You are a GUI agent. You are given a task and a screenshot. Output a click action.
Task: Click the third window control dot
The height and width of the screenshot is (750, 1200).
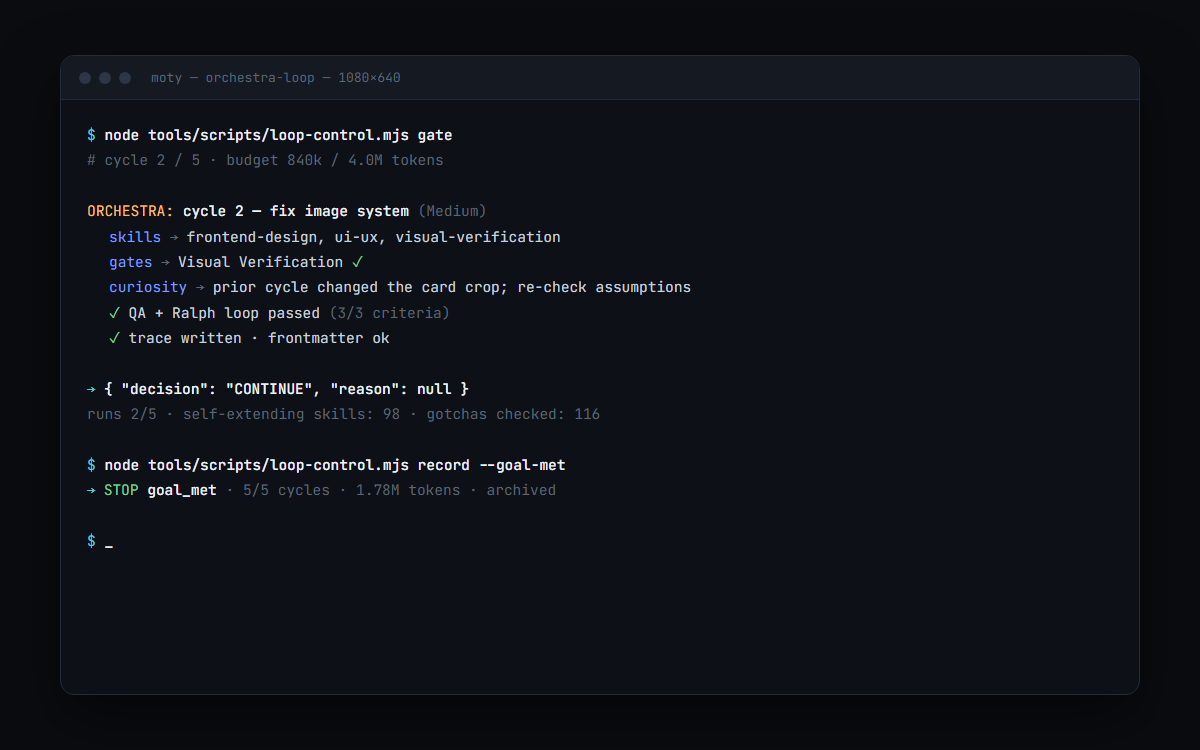tap(125, 78)
